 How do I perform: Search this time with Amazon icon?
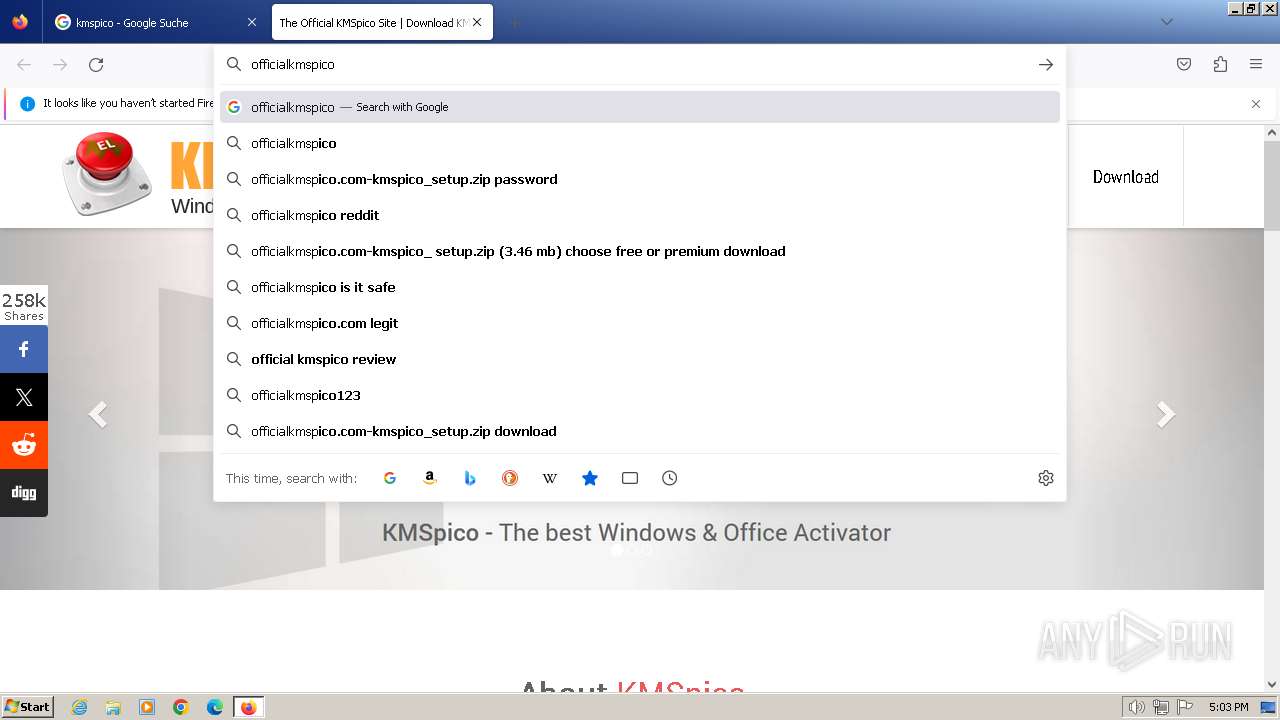pos(430,478)
